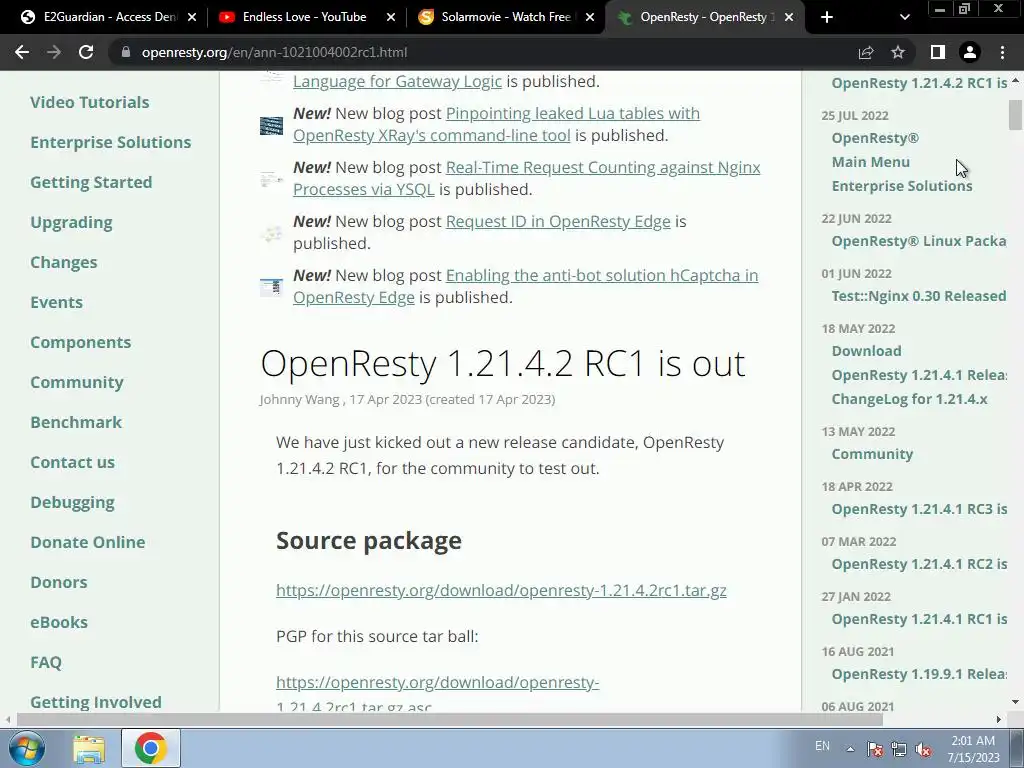Open Video Tutorials in sidebar

(89, 103)
